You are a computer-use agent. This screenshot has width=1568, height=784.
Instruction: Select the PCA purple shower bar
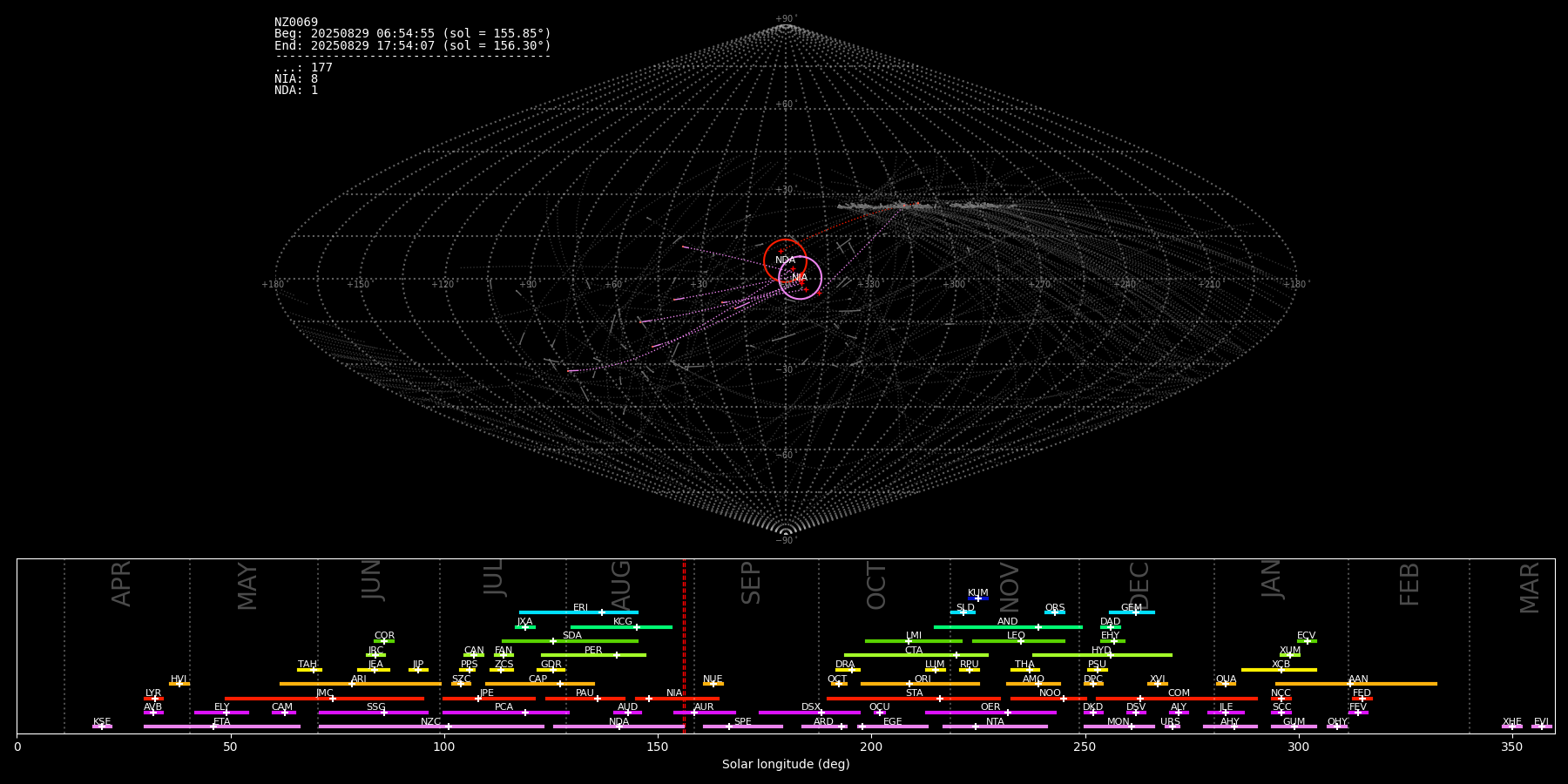(x=506, y=713)
